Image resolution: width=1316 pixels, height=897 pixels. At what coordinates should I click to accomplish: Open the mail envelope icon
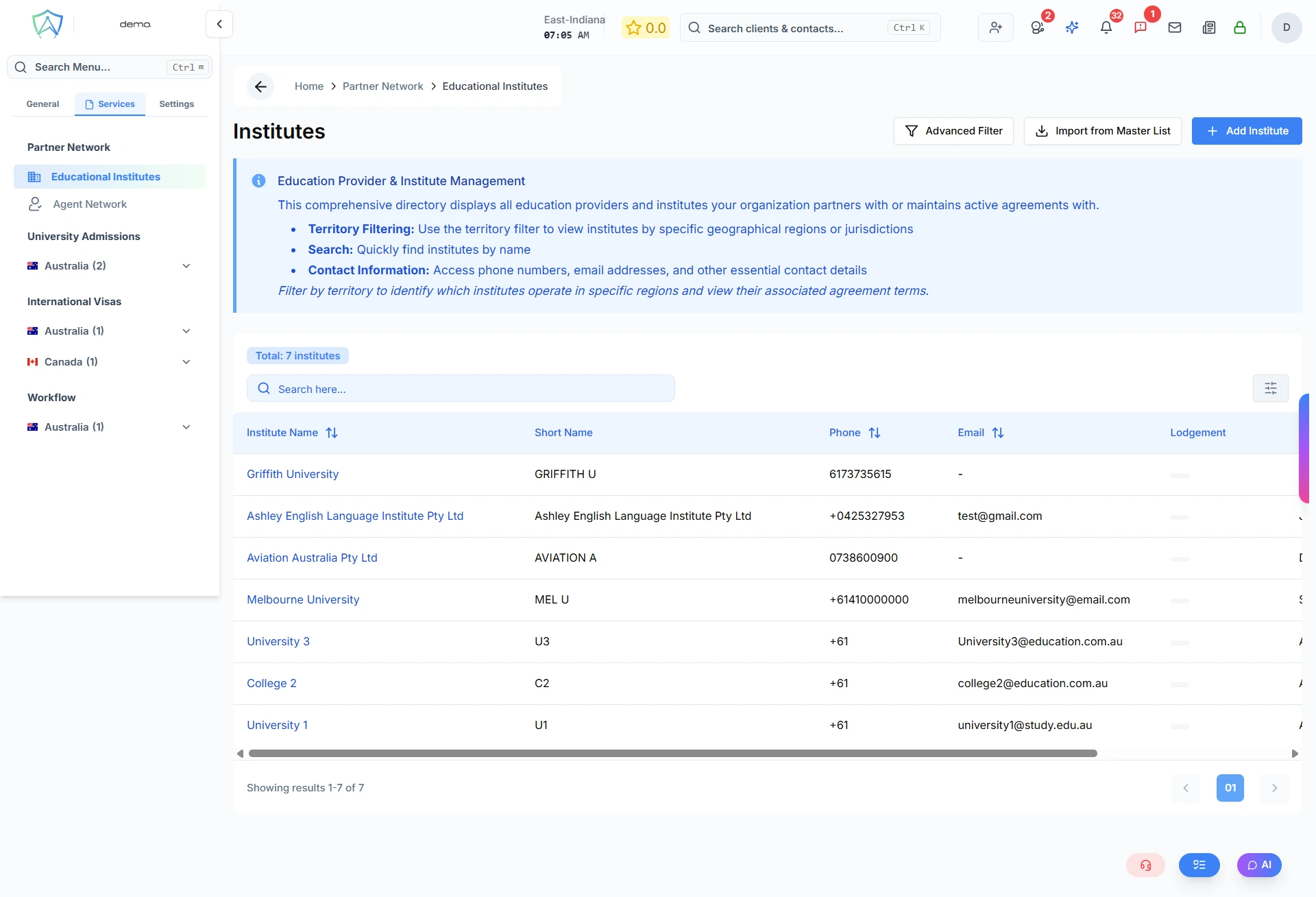point(1175,27)
